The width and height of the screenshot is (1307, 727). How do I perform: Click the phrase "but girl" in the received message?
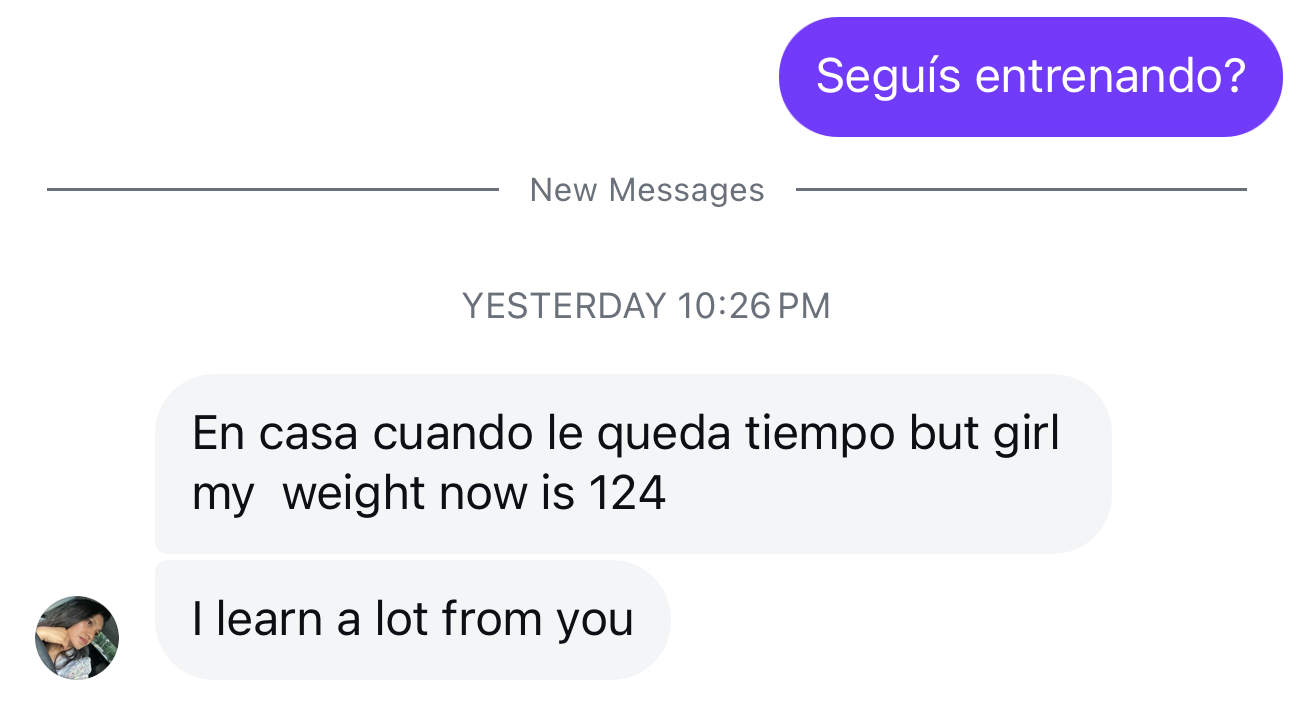[x=984, y=434]
